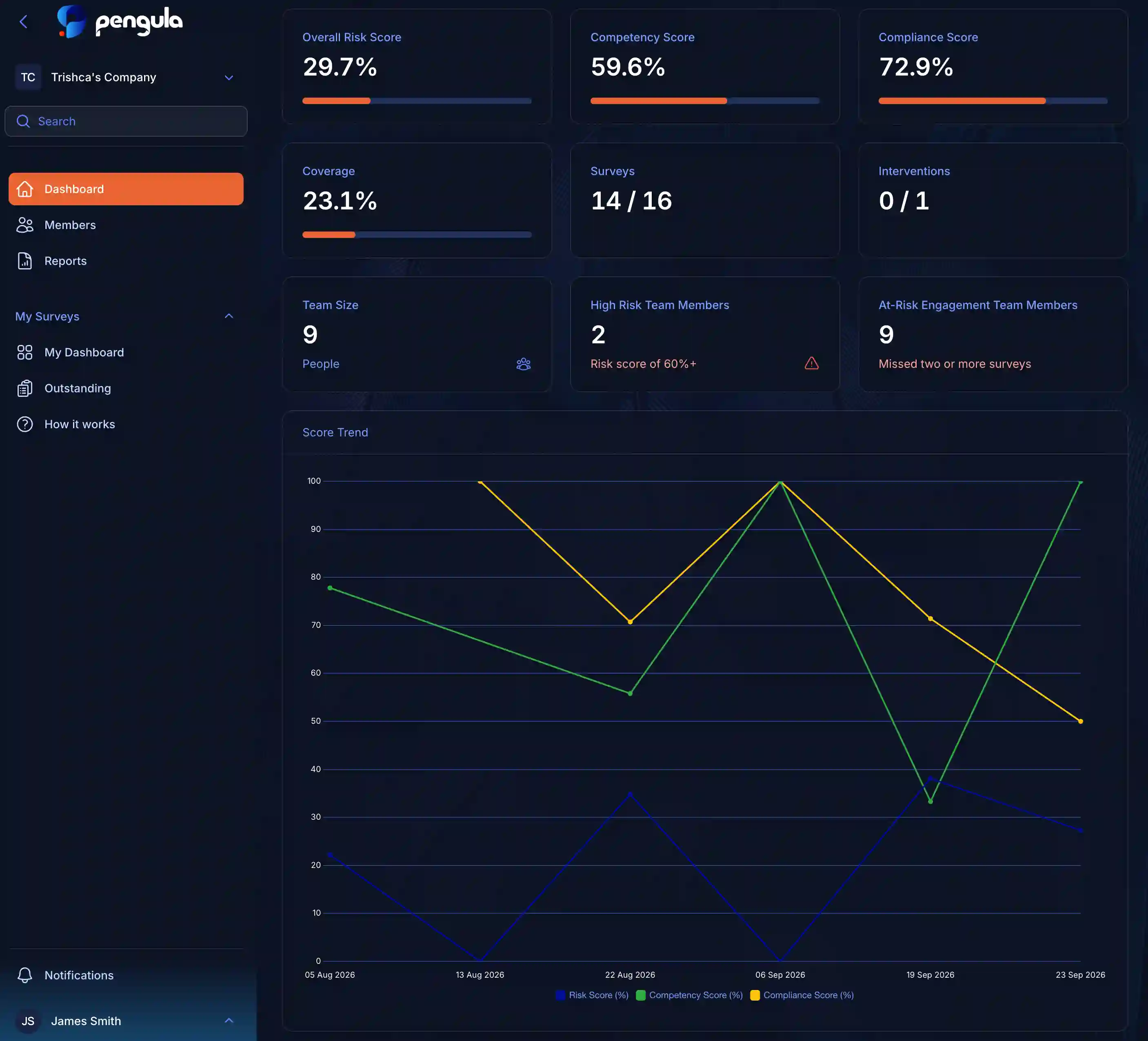Toggle Competency Score legend swatch
Screen dimensions: 1148x1041
click(x=641, y=995)
